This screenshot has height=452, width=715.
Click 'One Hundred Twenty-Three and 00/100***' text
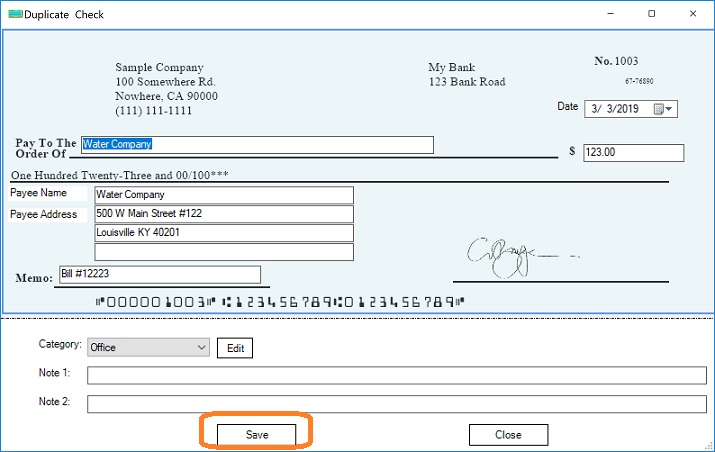120,175
